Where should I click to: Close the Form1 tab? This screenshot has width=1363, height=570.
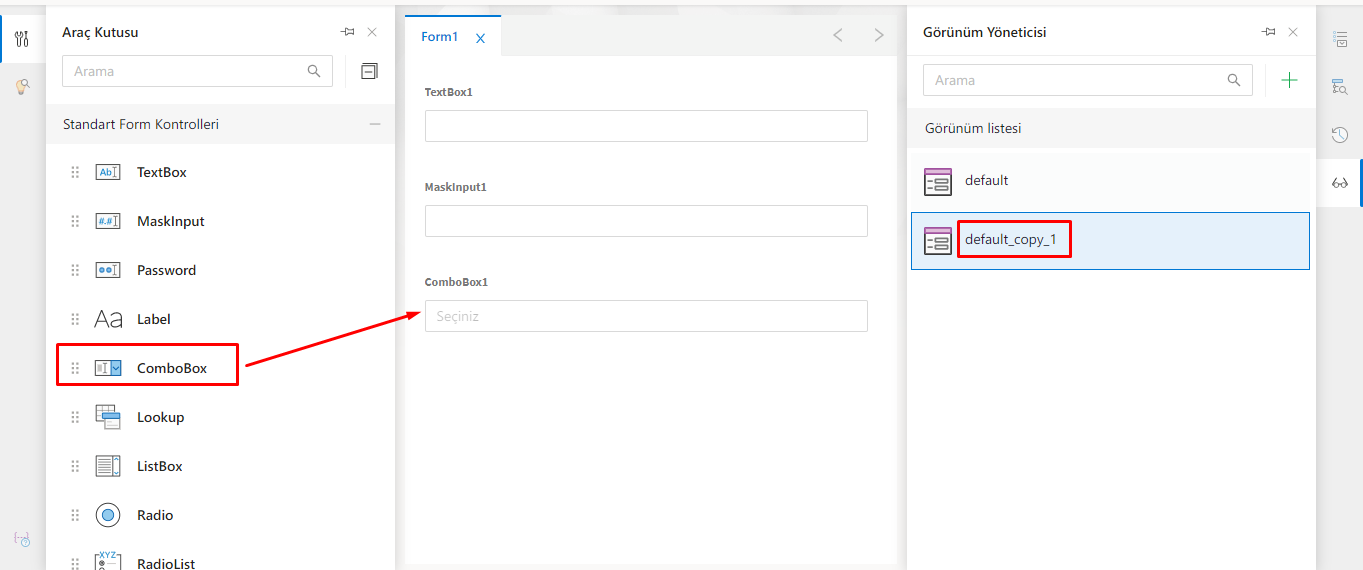[480, 38]
